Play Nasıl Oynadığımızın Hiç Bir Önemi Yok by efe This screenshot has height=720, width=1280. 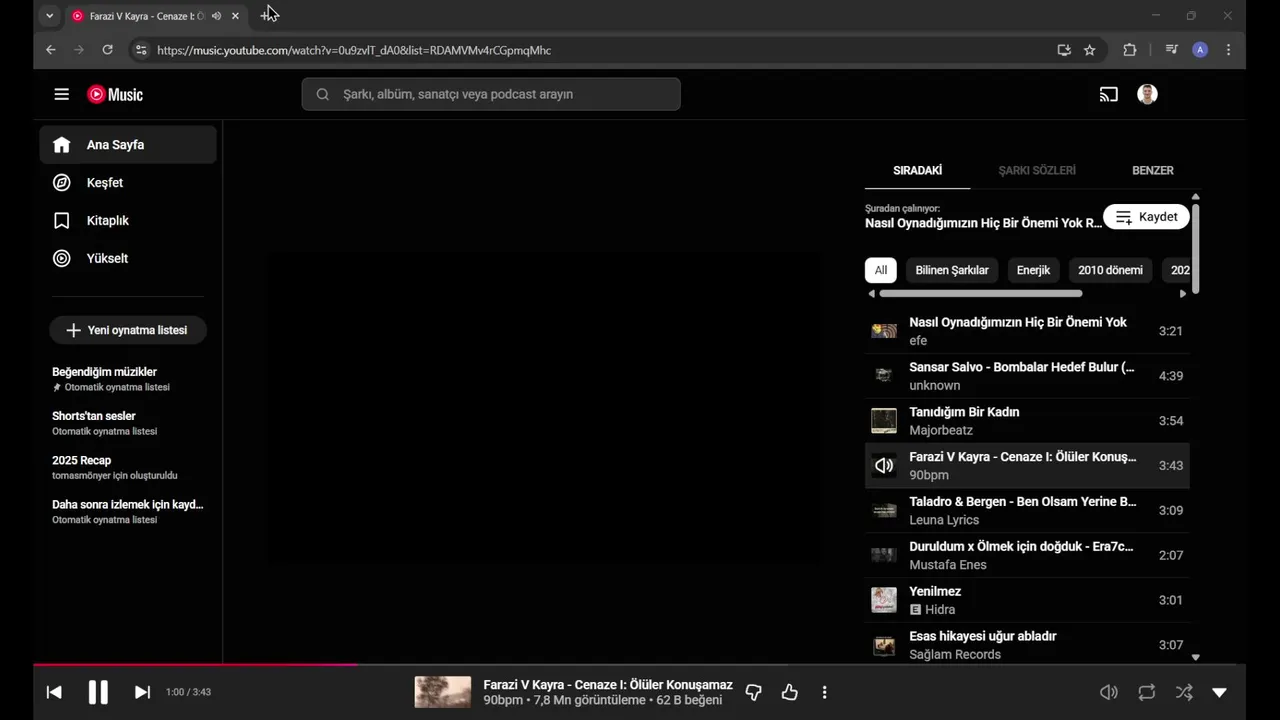click(x=1027, y=331)
